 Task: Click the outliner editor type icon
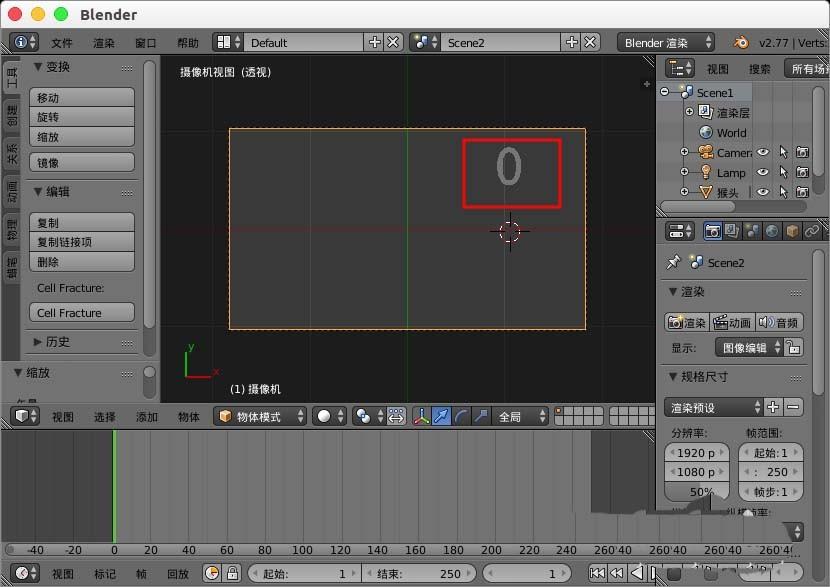[x=676, y=68]
